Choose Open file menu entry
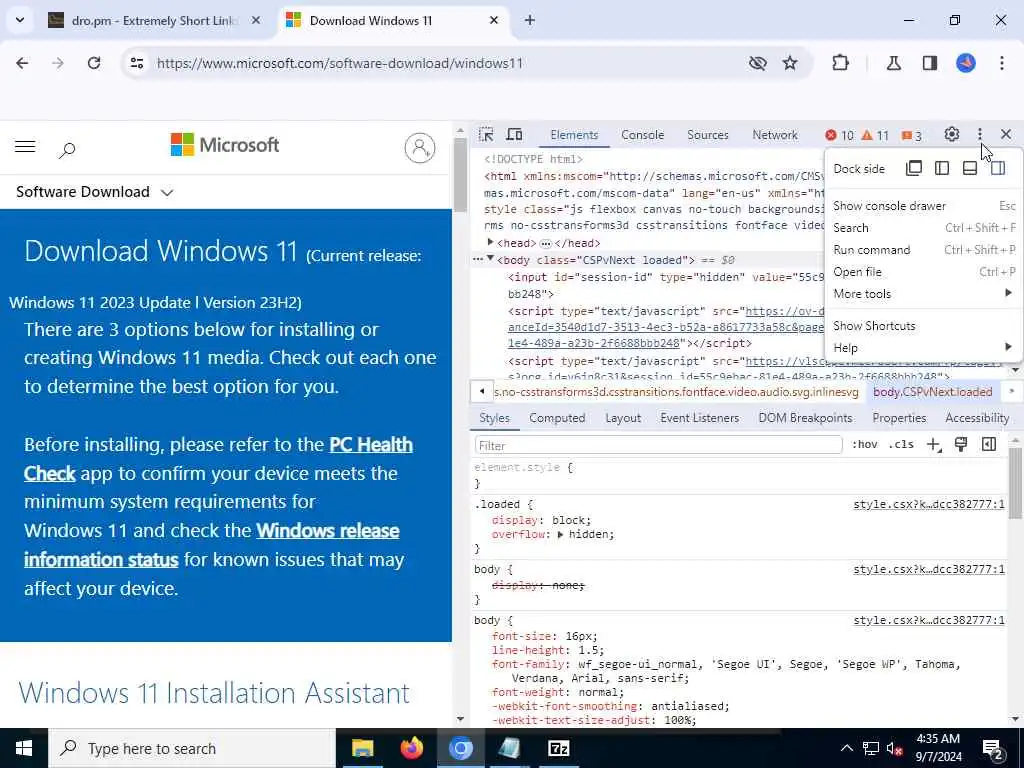The image size is (1024, 768). click(924, 272)
